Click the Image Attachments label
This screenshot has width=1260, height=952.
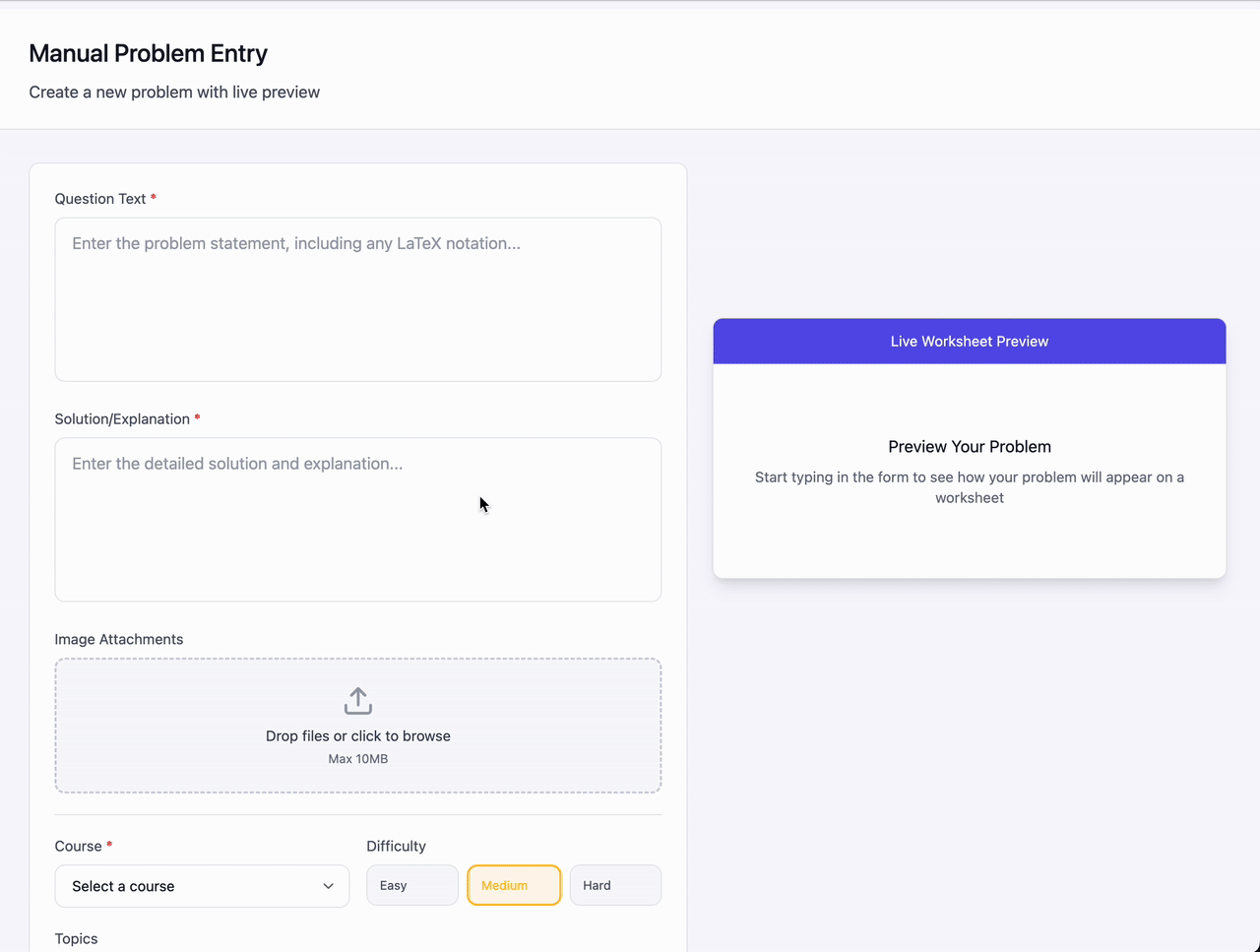click(x=119, y=639)
